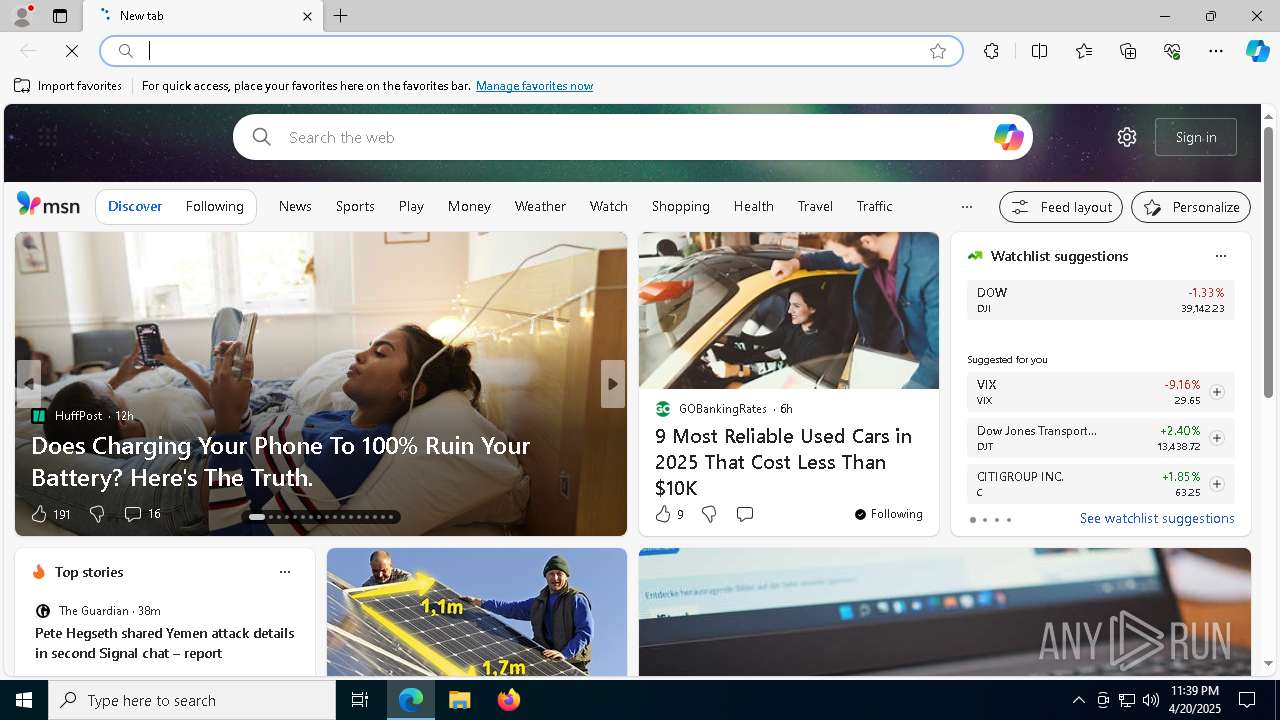Open the News category
1280x720 pixels.
point(295,206)
